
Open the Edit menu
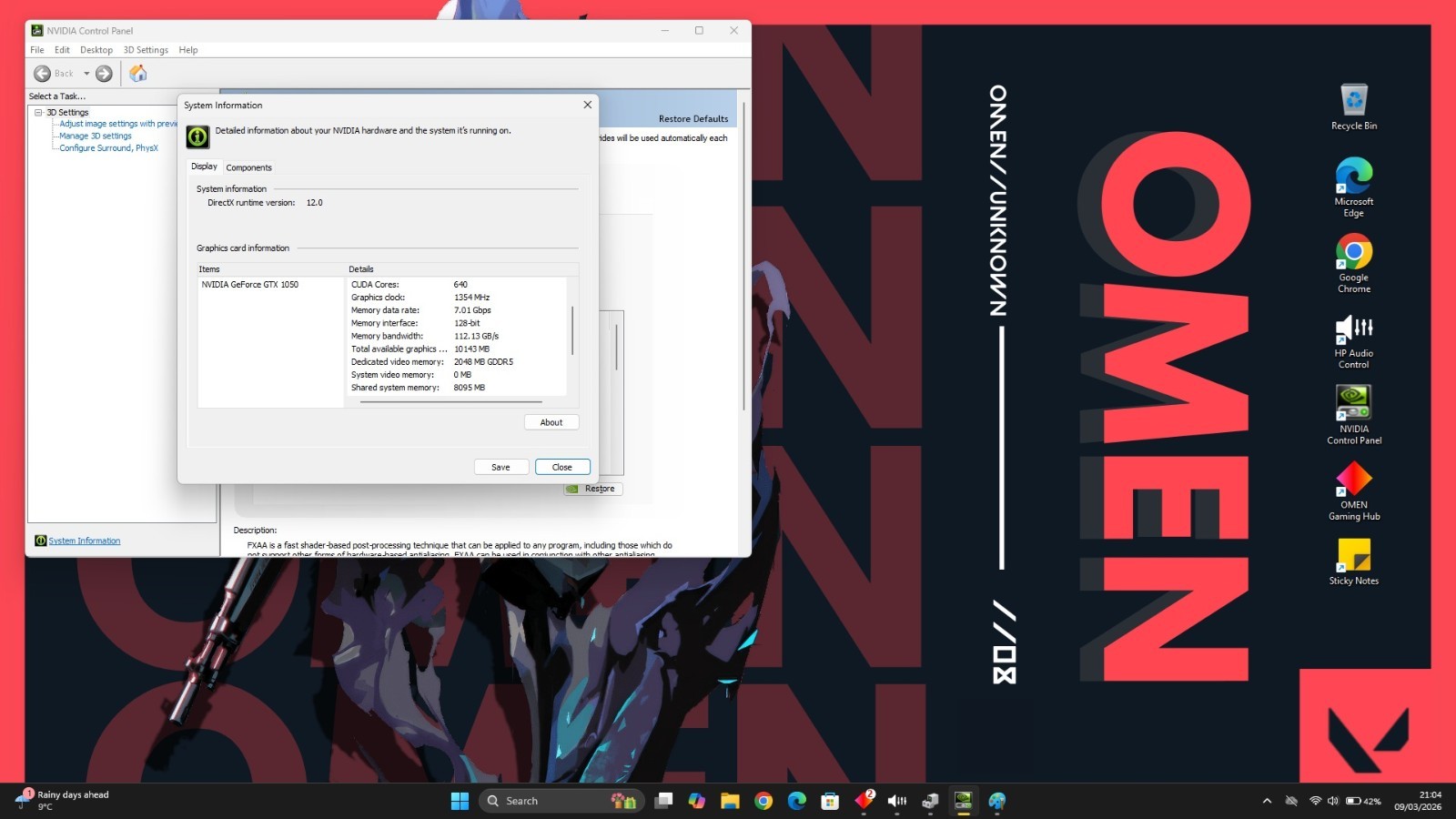pos(62,50)
